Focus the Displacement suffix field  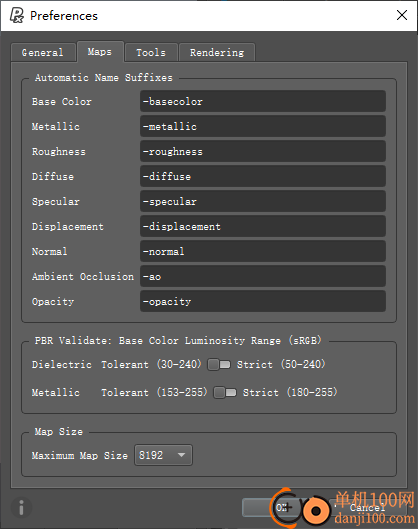click(263, 226)
